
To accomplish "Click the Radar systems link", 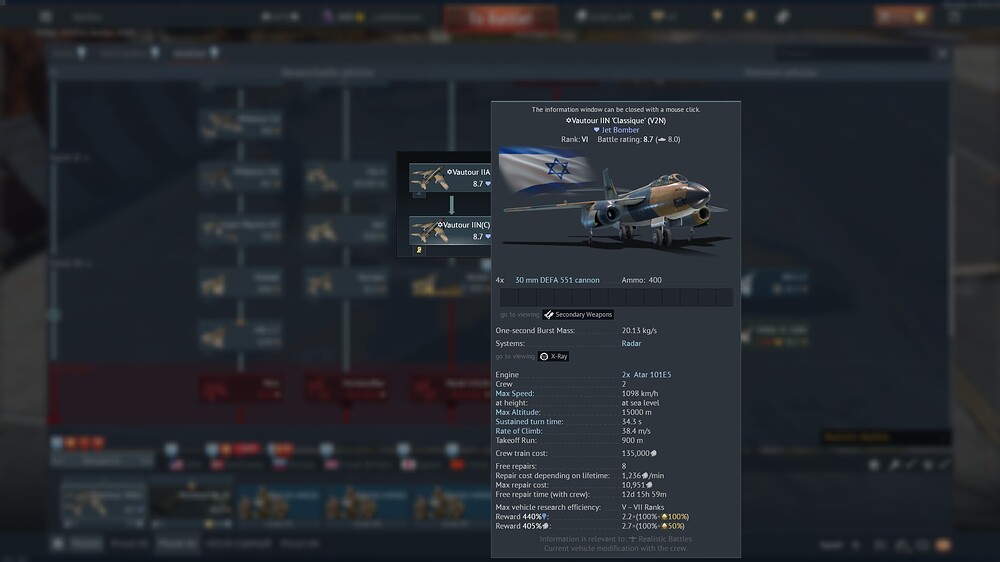I will click(x=631, y=343).
